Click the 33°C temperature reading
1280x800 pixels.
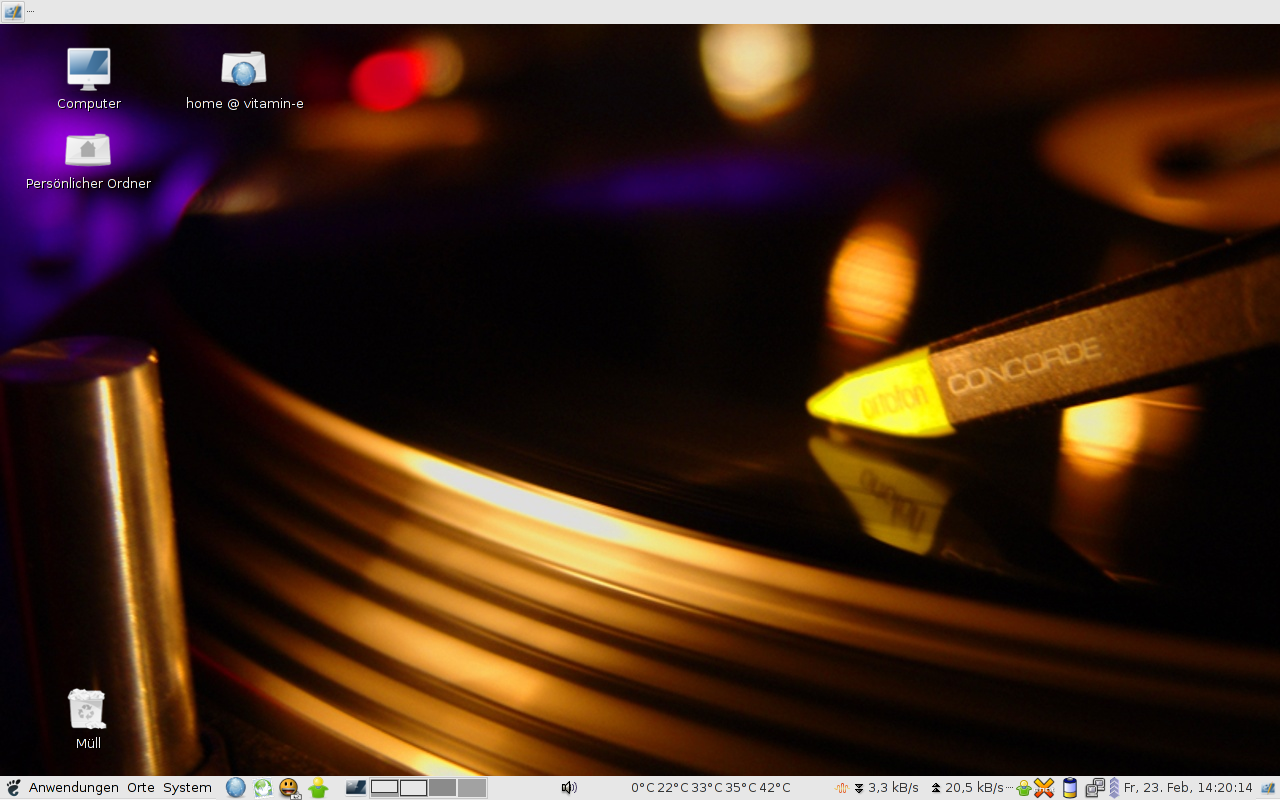[707, 788]
